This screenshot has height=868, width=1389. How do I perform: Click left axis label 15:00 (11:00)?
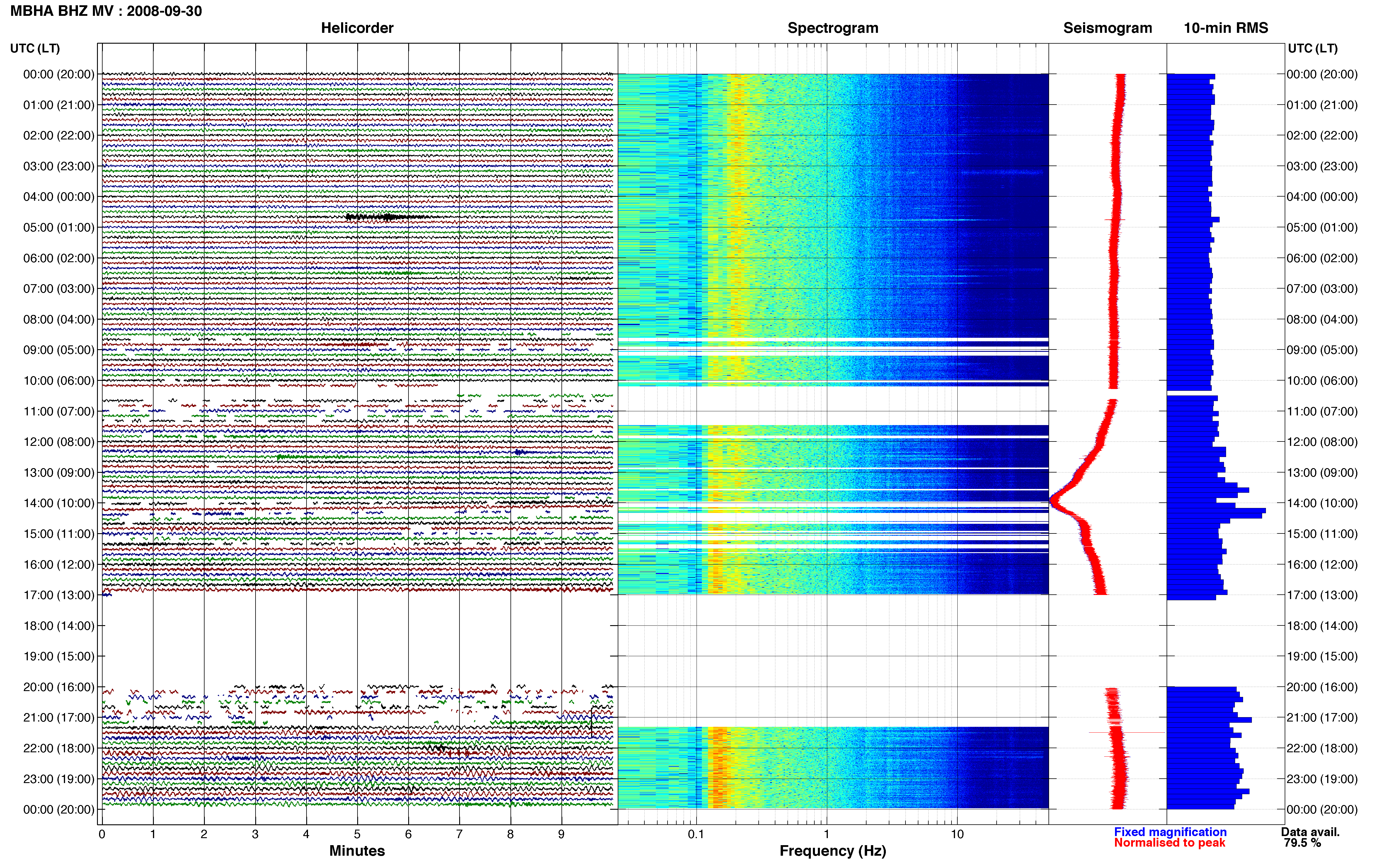coord(59,534)
